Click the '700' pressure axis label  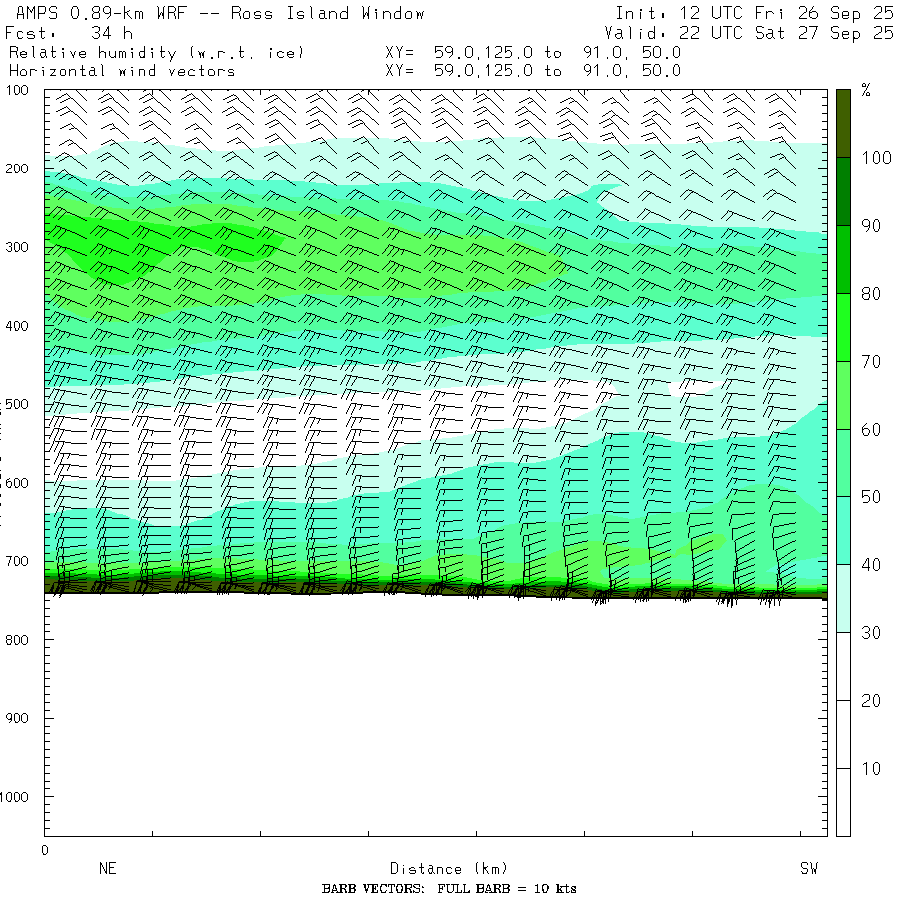(17, 561)
